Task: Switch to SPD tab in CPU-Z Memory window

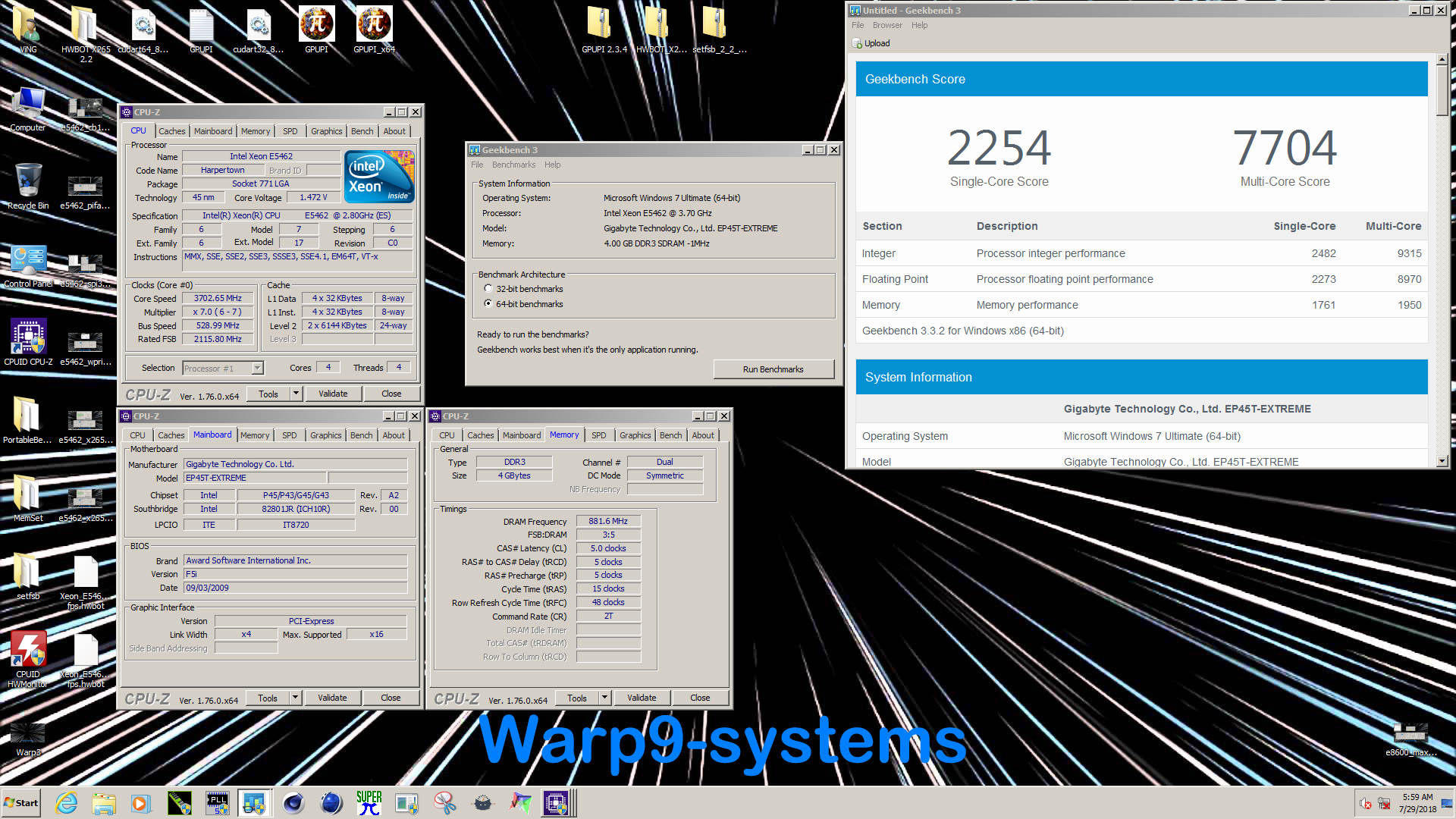Action: coord(599,435)
